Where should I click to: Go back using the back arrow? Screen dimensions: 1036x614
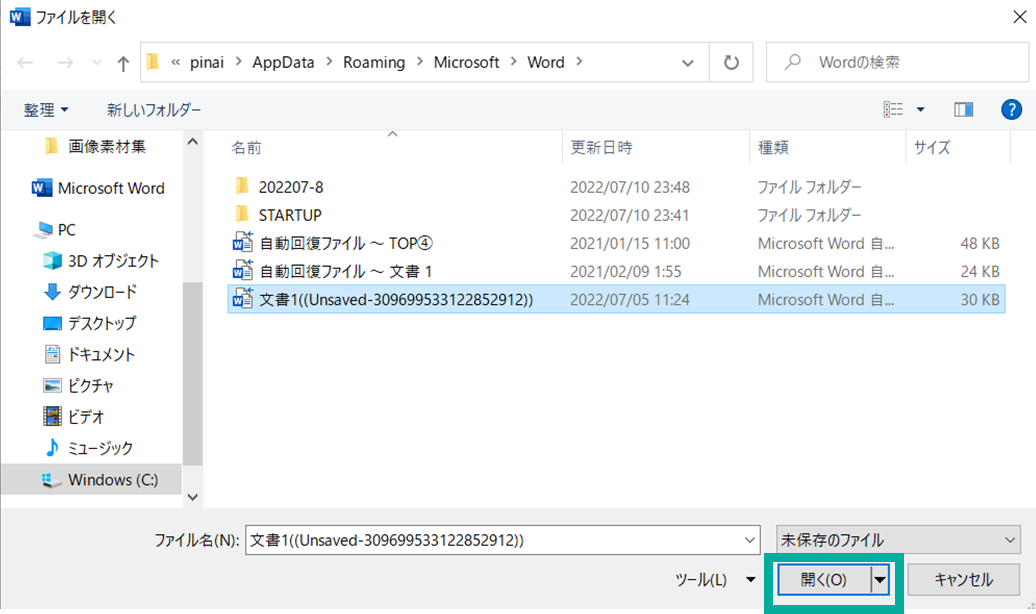pos(25,61)
